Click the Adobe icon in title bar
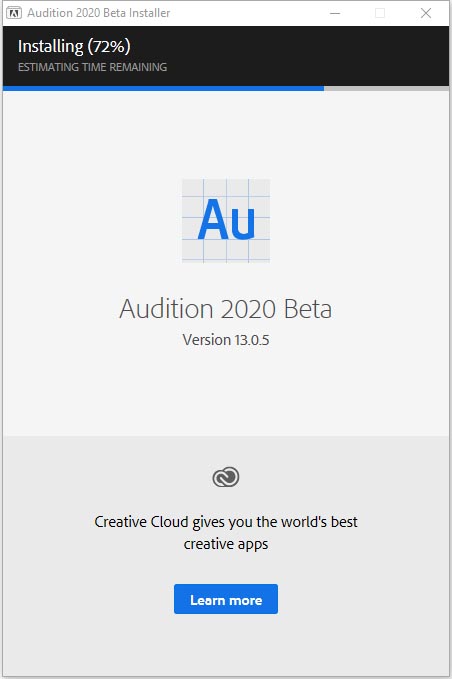 [13, 13]
